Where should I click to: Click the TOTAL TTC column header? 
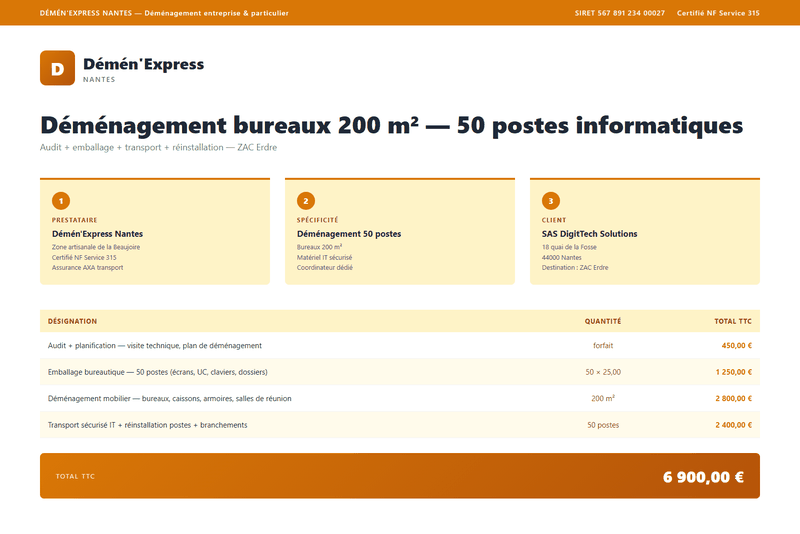(x=733, y=321)
